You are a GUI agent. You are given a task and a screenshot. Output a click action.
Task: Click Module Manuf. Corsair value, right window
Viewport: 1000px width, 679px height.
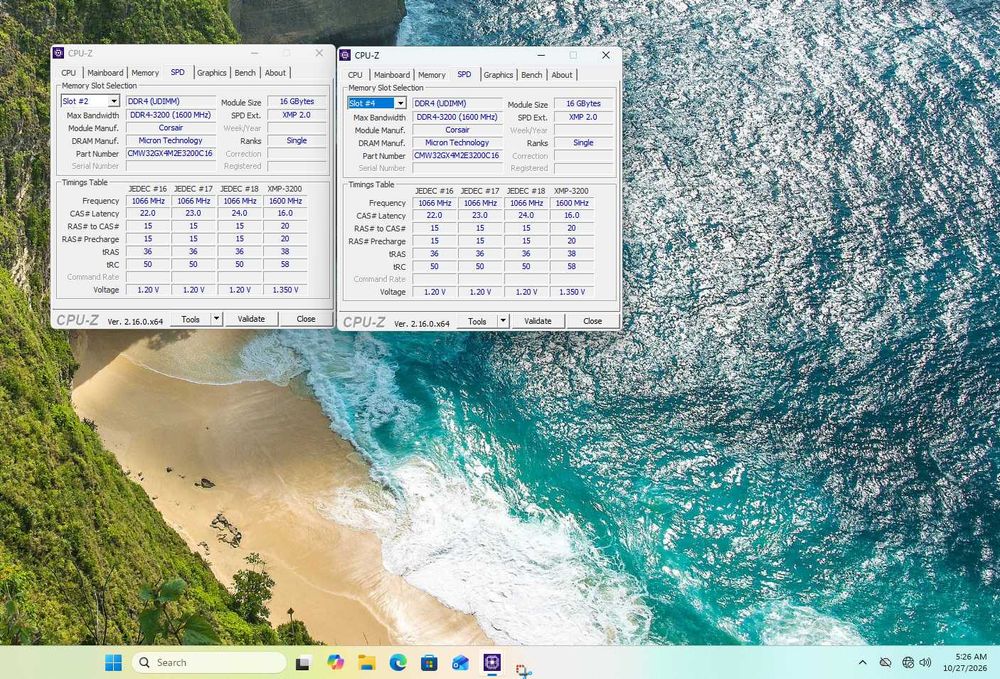point(457,129)
